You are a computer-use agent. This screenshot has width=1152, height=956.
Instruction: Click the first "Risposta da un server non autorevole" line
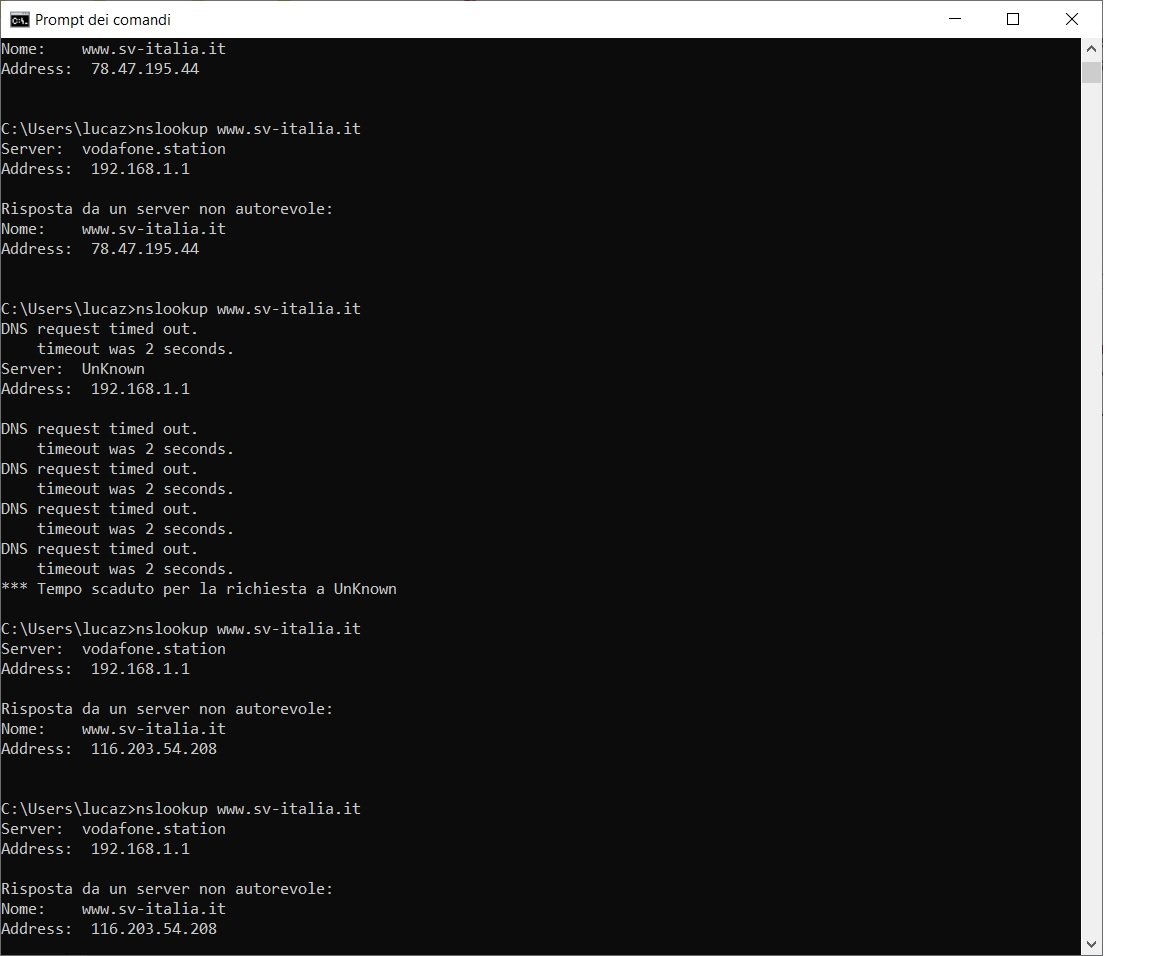tap(166, 209)
